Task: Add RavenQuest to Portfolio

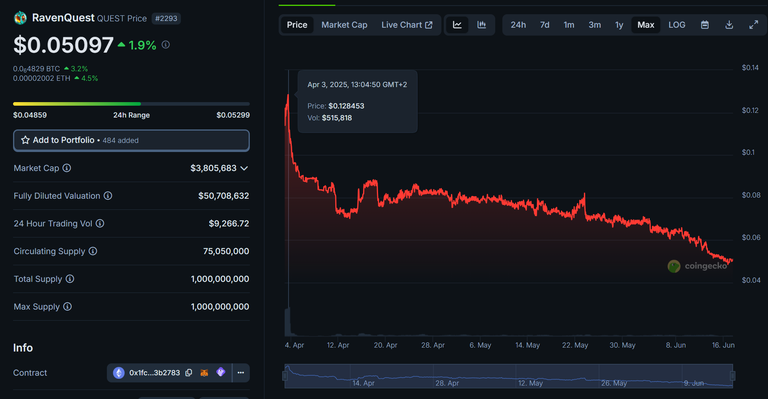Action: [131, 140]
